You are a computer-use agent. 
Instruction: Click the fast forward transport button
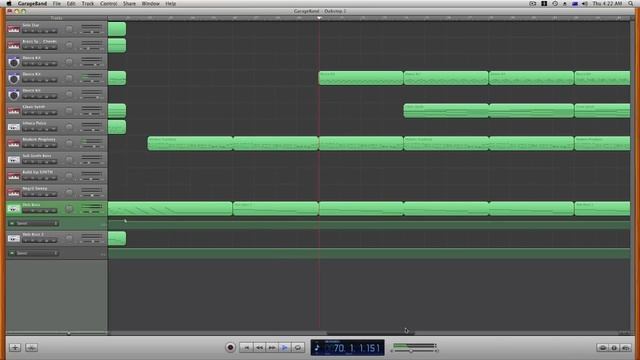pos(272,347)
